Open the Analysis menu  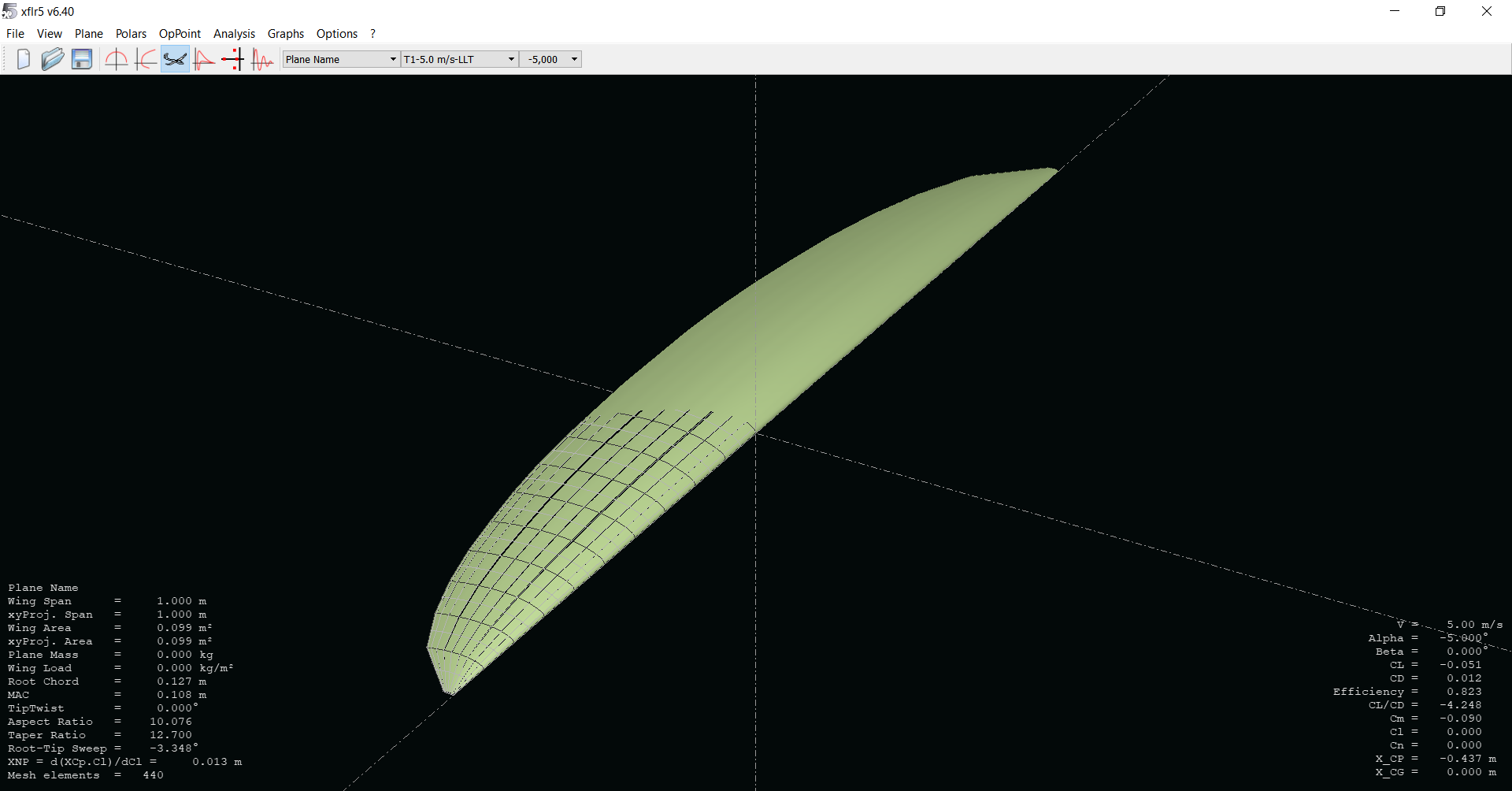[234, 34]
